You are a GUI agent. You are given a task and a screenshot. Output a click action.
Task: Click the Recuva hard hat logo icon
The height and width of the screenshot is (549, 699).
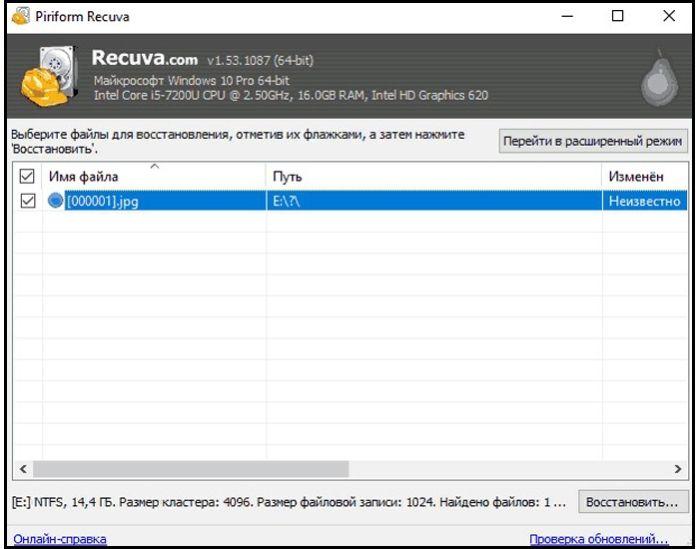pyautogui.click(x=49, y=77)
